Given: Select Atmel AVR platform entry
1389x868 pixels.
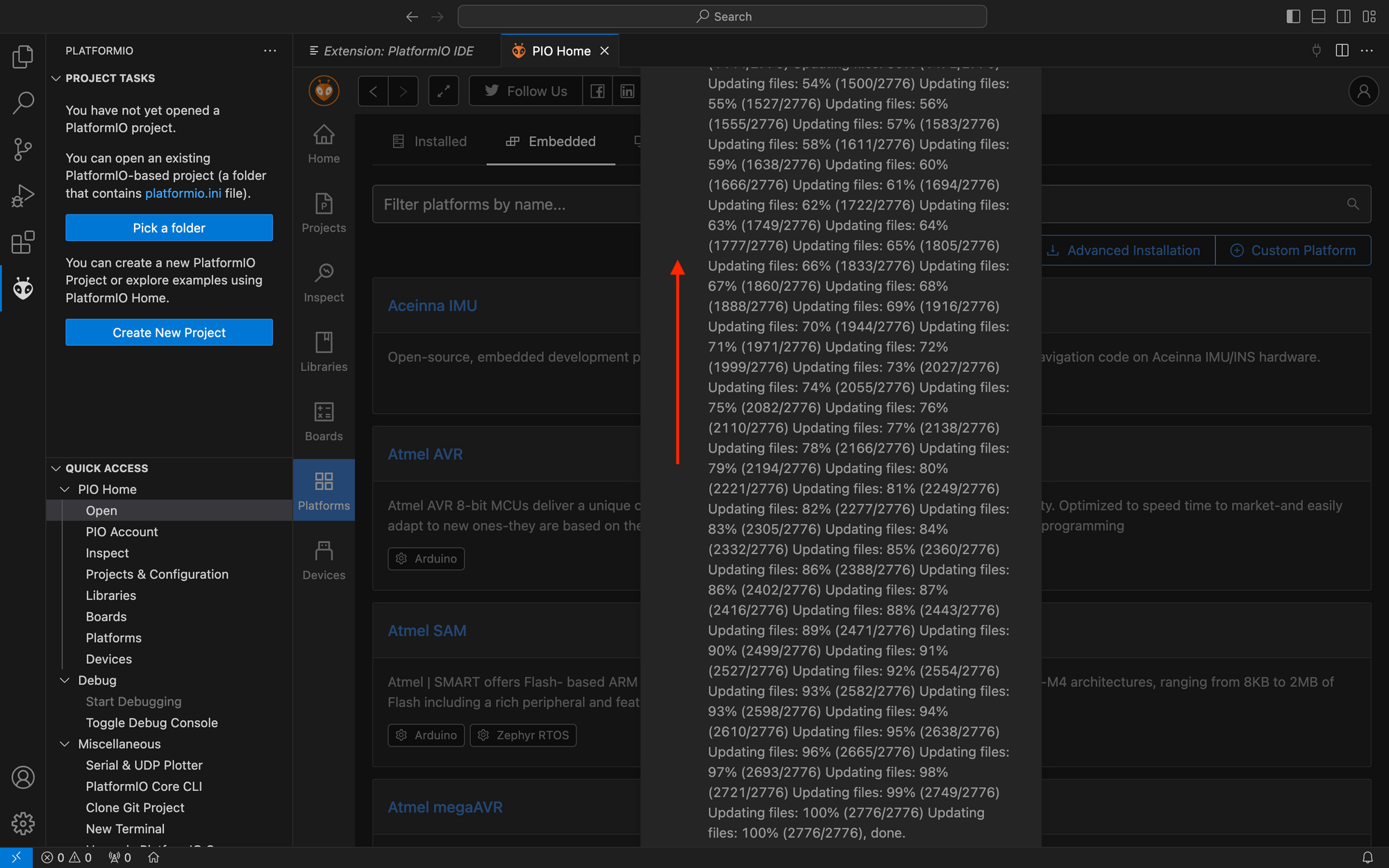Looking at the screenshot, I should click(425, 454).
